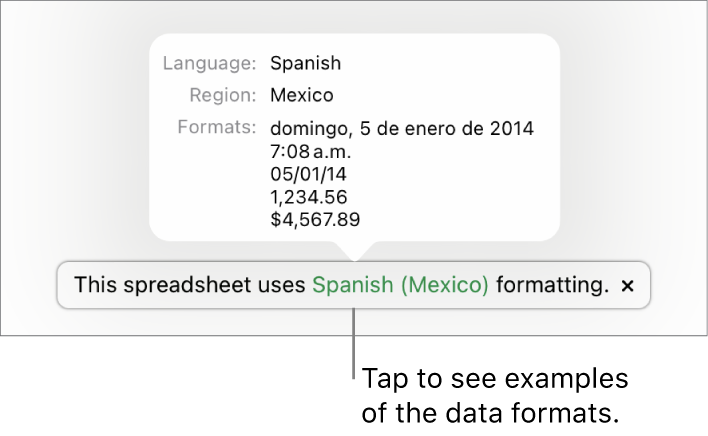Viewport: 708px width, 436px height.
Task: Tap the green Spanish (Mexico) link
Action: point(400,286)
